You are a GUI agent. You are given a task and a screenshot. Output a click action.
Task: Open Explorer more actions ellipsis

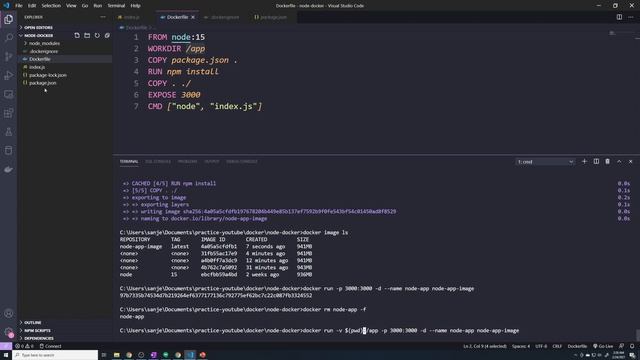tap(103, 17)
